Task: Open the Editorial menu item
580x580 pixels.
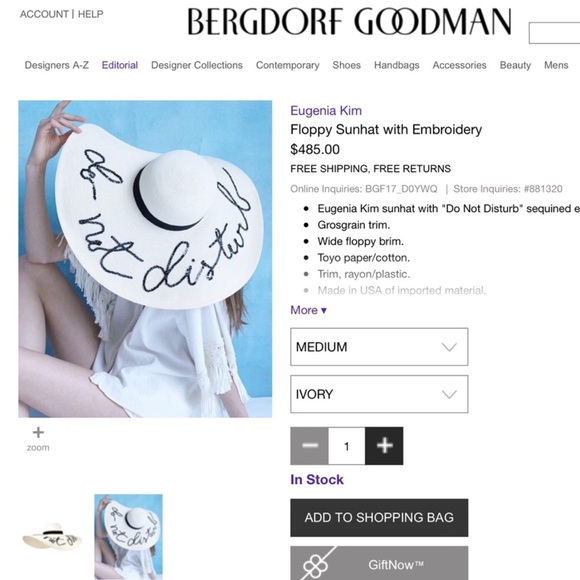Action: point(120,65)
